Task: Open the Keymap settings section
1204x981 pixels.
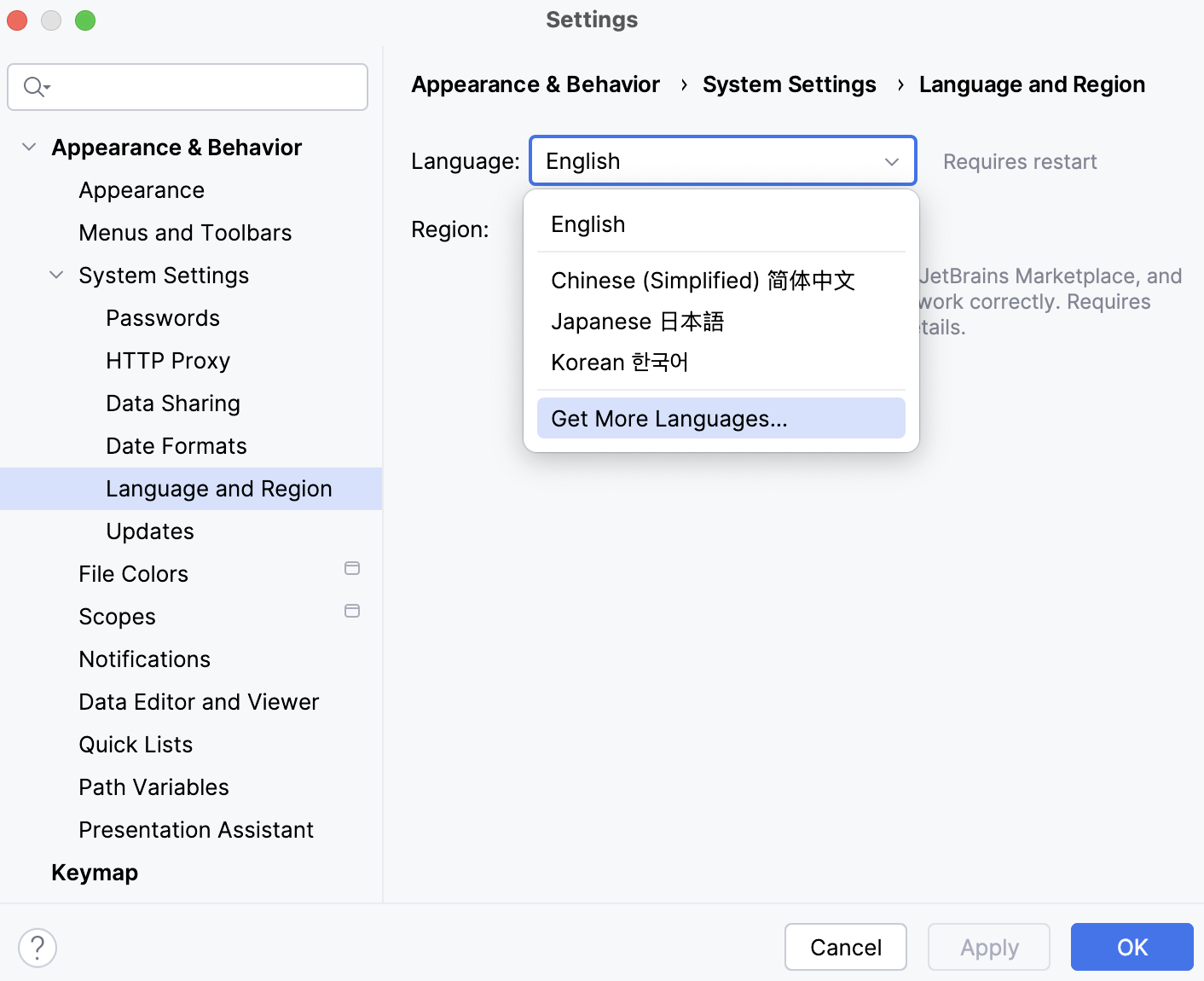Action: 94,872
